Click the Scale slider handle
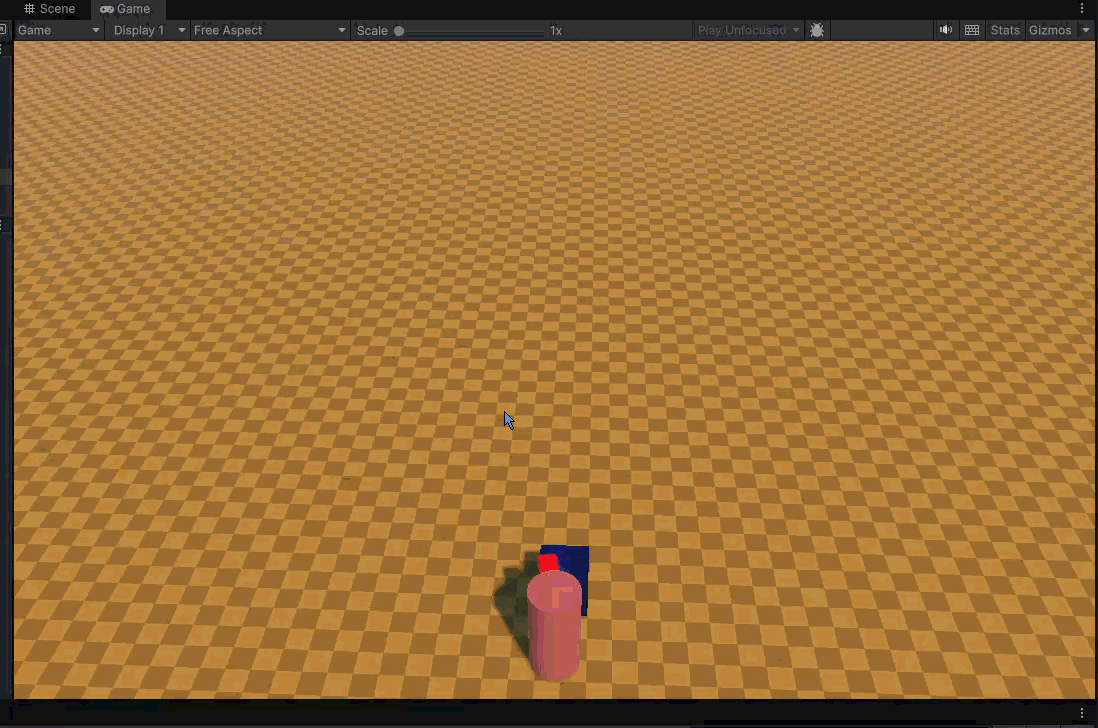This screenshot has width=1098, height=728. click(399, 31)
